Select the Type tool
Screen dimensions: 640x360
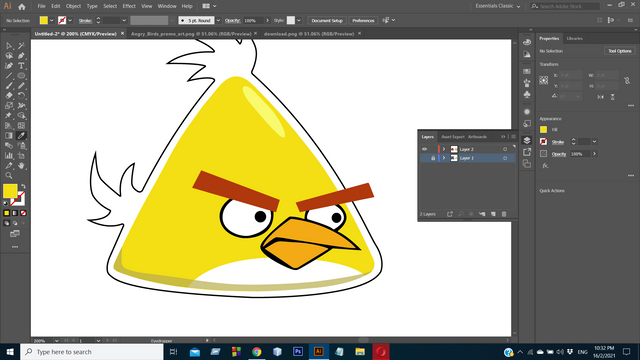[x=21, y=66]
